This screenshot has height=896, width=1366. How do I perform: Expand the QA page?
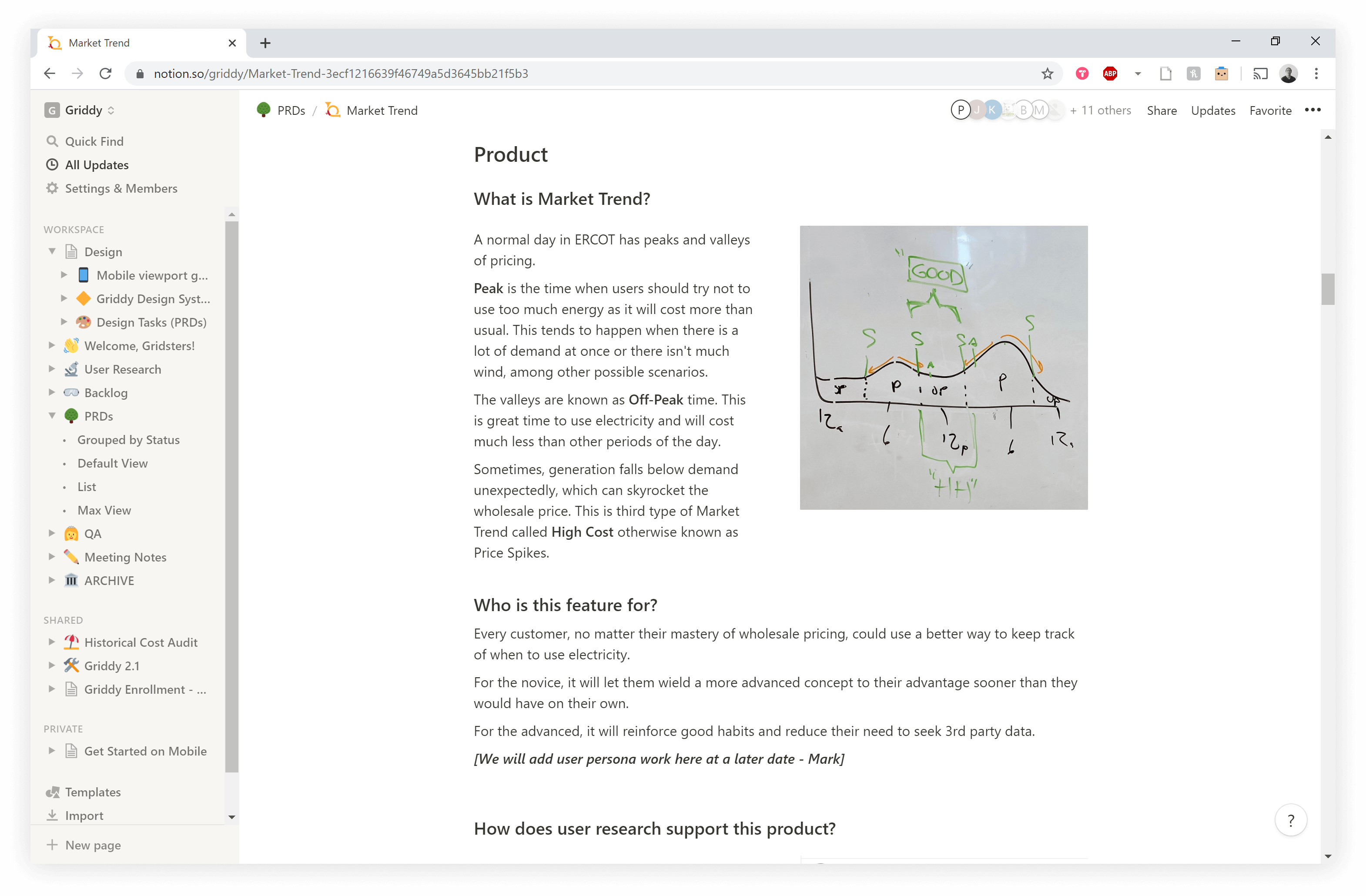(x=52, y=533)
